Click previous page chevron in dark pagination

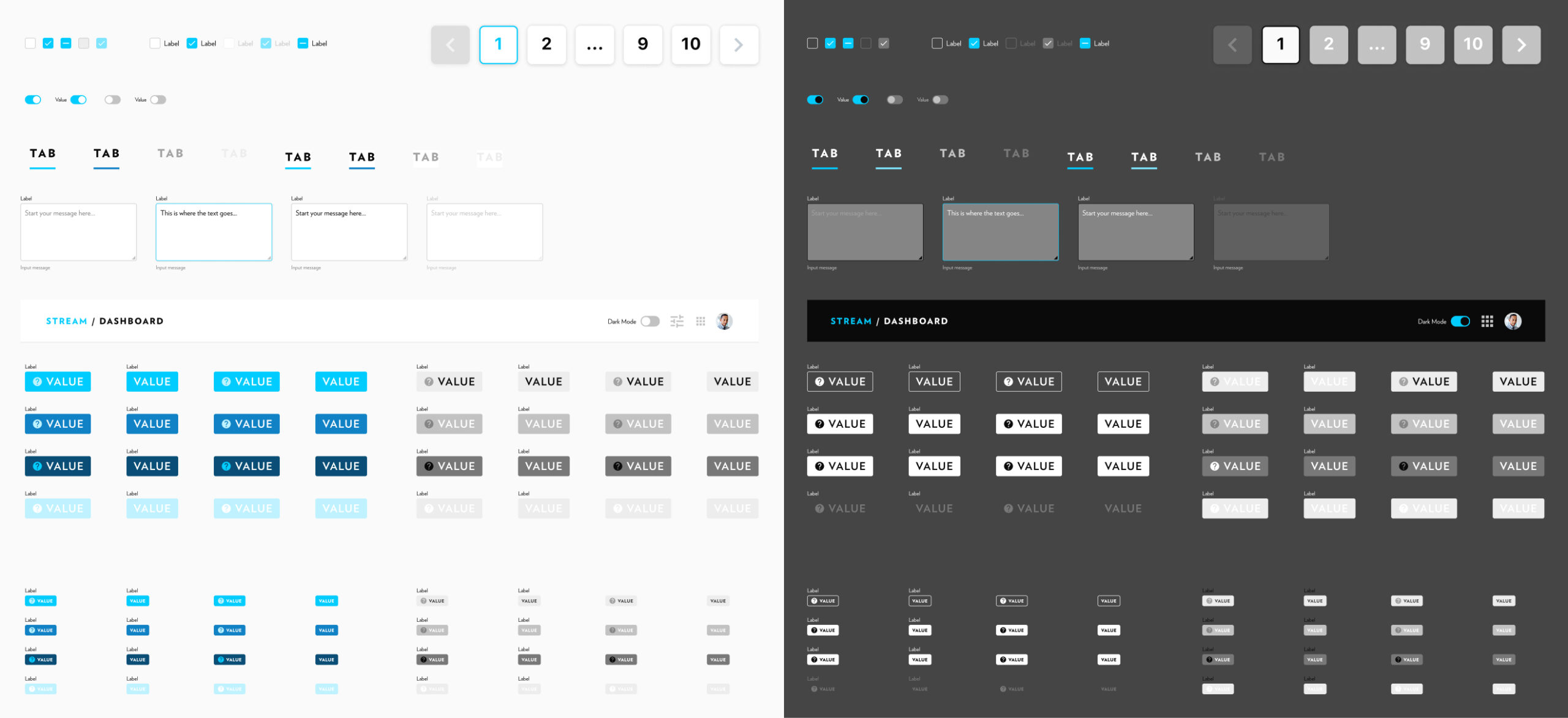pyautogui.click(x=1232, y=45)
